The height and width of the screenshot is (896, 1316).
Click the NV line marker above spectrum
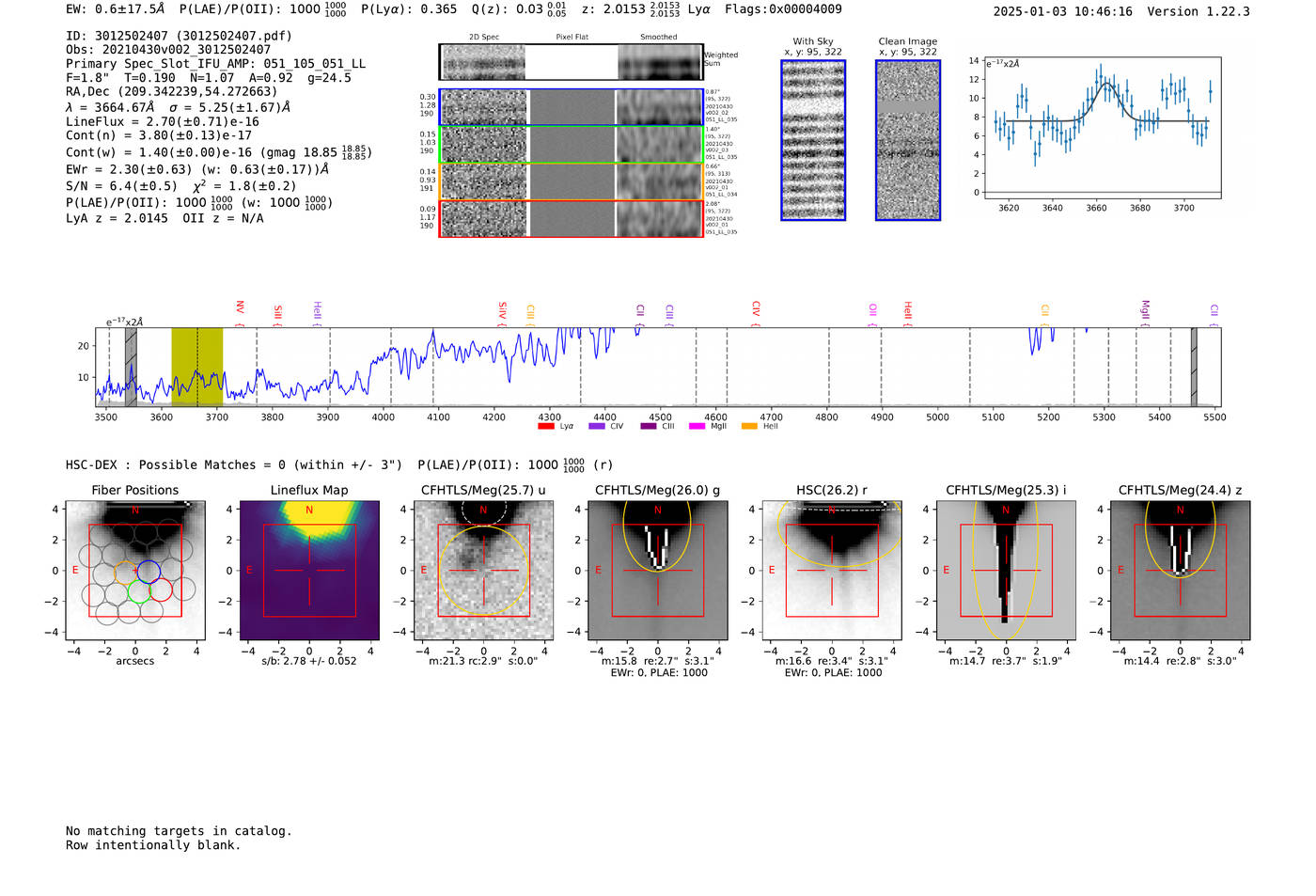click(240, 313)
